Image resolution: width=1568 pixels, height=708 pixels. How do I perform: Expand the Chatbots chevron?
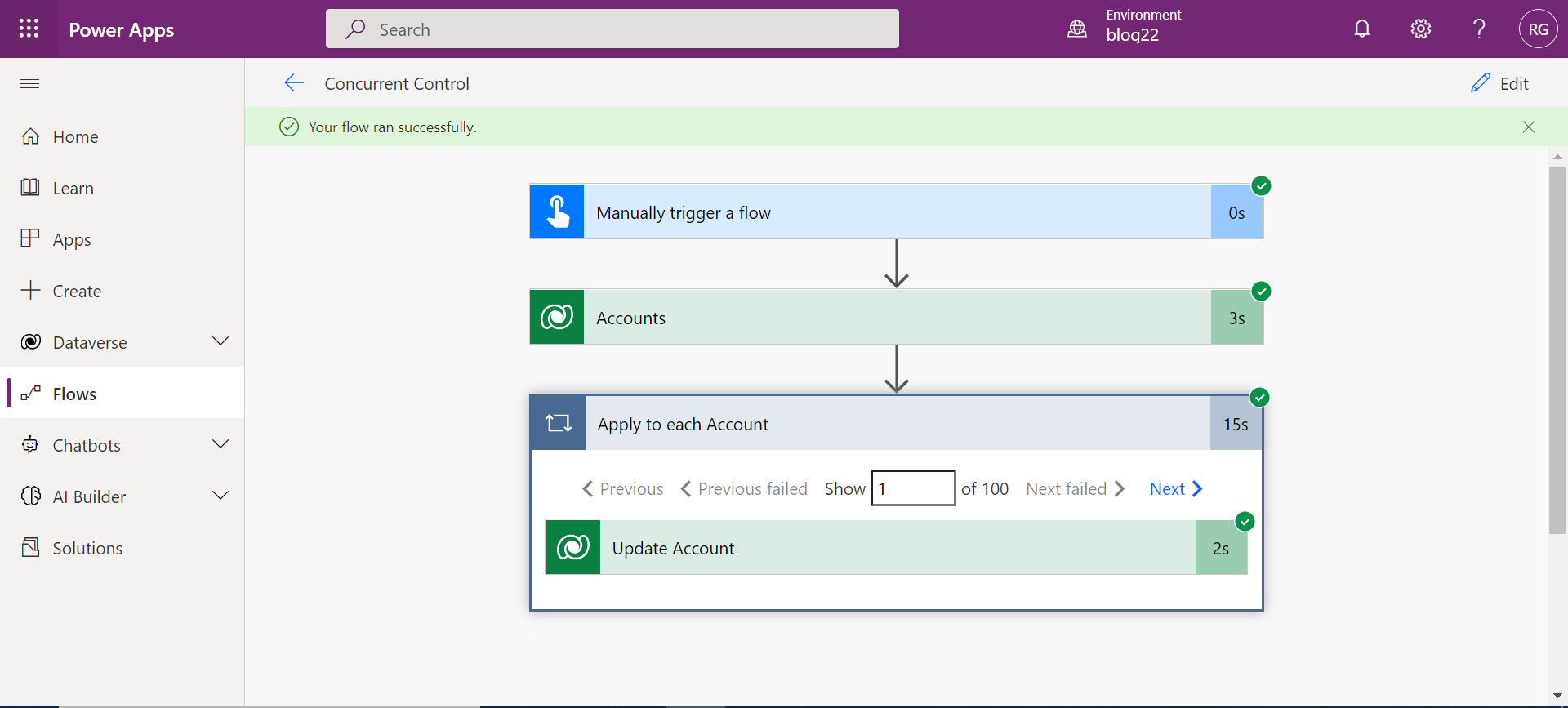click(x=220, y=444)
